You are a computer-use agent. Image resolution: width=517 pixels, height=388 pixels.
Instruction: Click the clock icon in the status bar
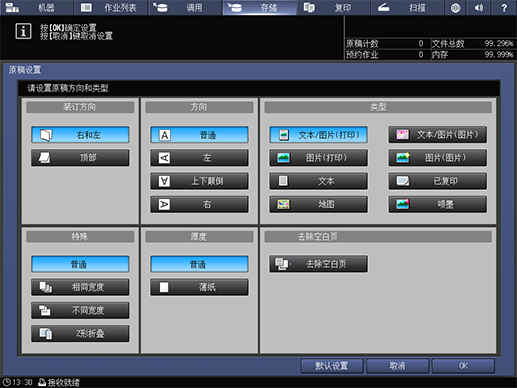coord(7,382)
